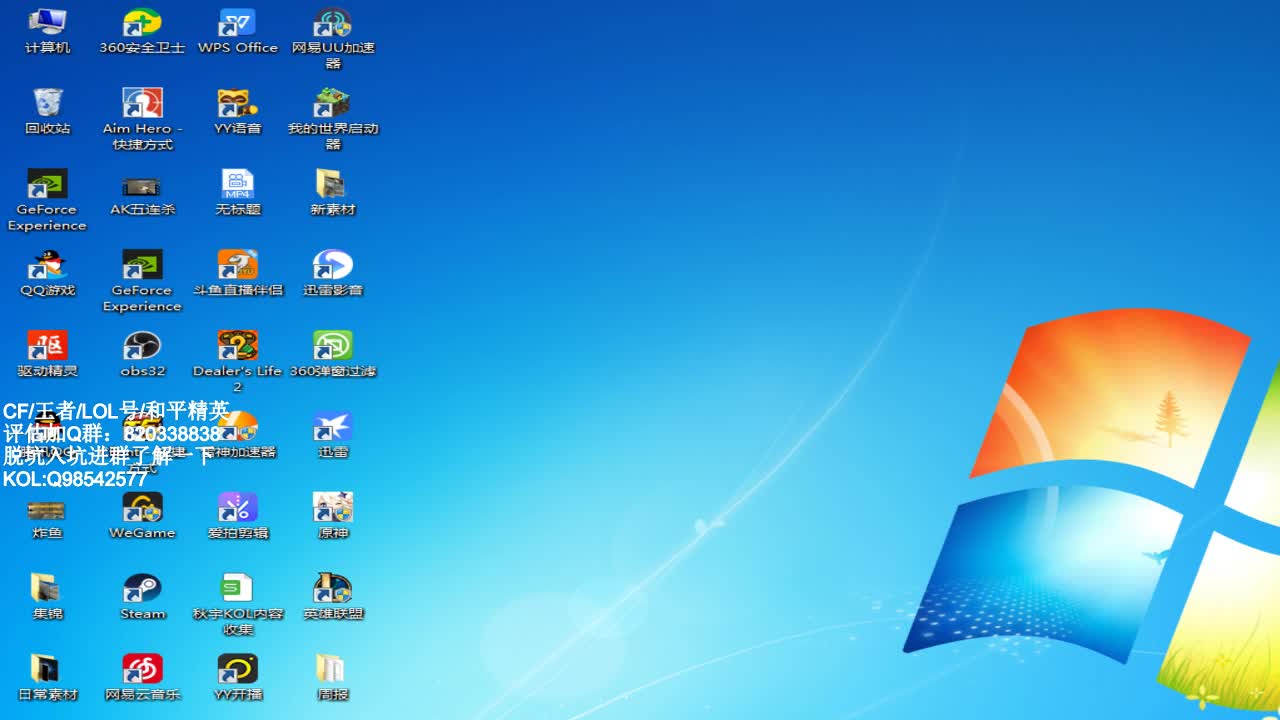The image size is (1280, 720).
Task: Launch the 爱拍剪辑 editor icon
Action: pos(238,517)
